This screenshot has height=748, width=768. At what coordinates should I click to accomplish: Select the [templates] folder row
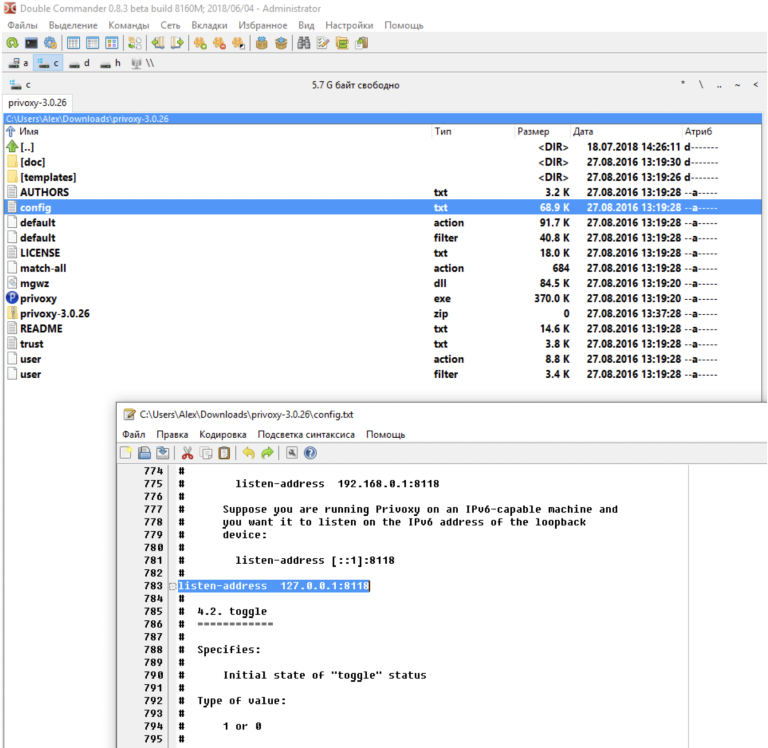click(383, 177)
